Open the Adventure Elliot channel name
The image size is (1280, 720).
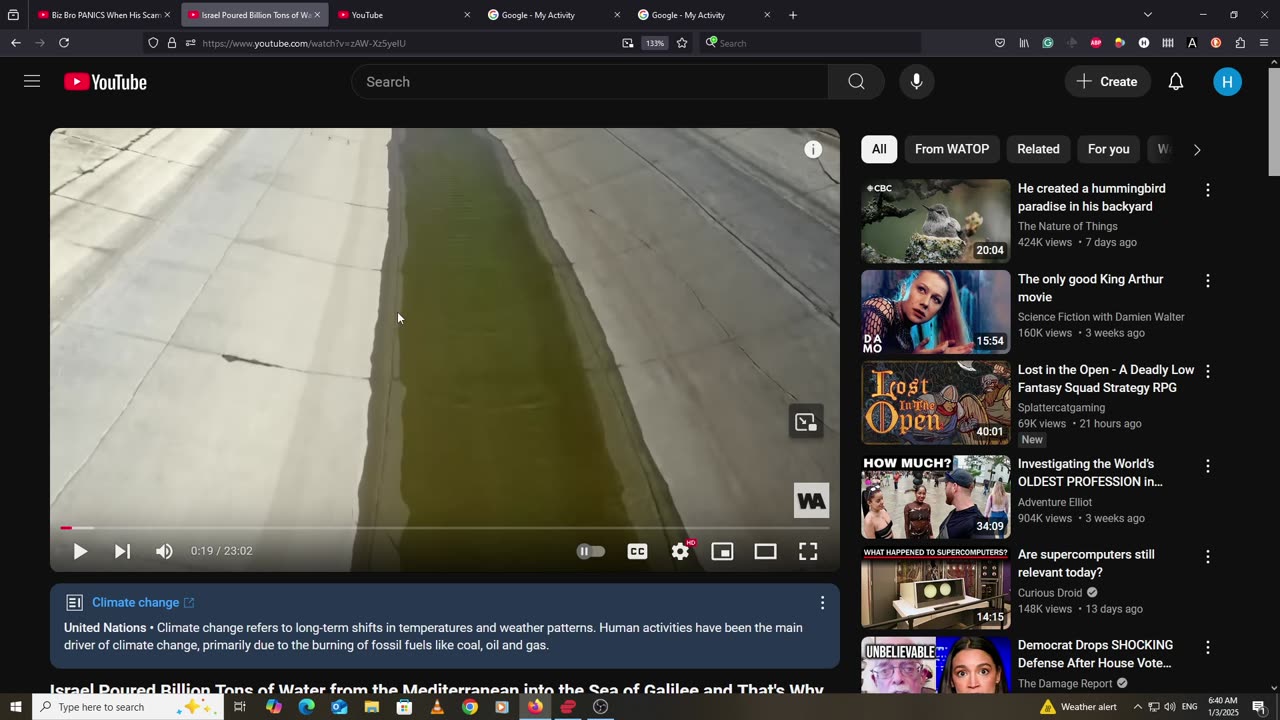coord(1054,502)
